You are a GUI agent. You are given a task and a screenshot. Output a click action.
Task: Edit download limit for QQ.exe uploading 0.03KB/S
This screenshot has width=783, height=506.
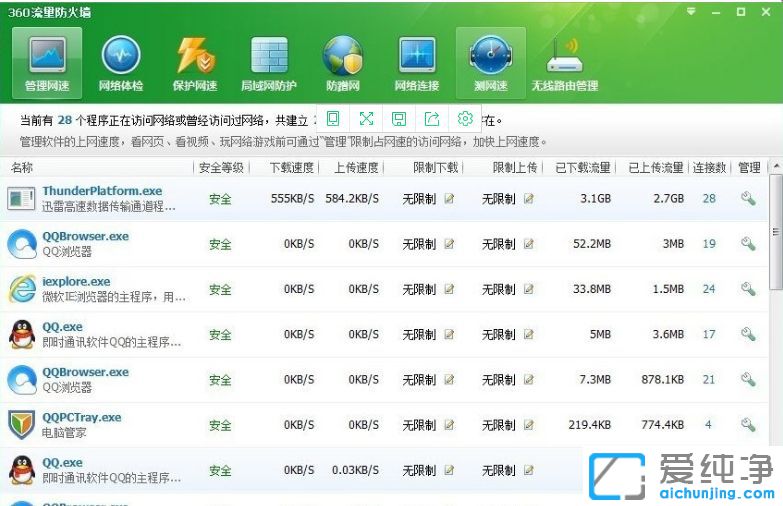pos(449,470)
